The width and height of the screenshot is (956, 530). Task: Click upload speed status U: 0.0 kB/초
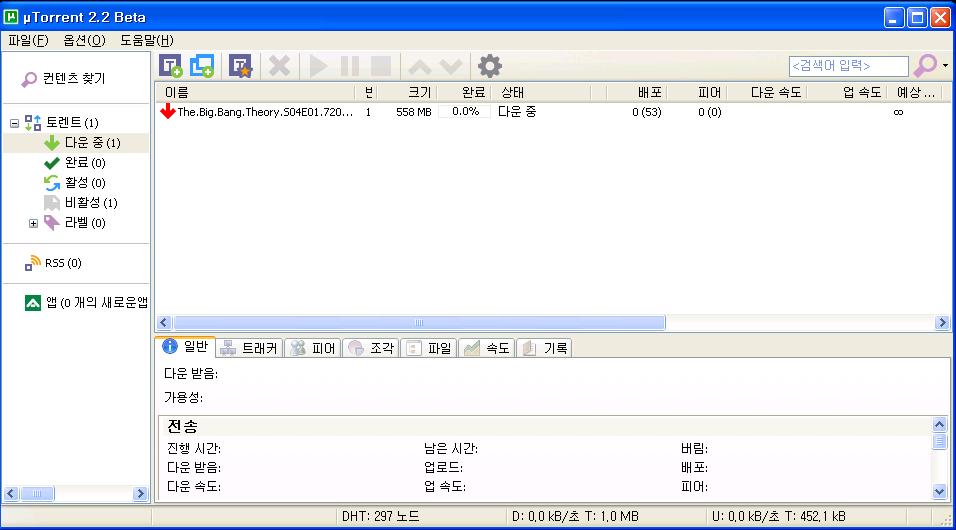click(x=779, y=517)
